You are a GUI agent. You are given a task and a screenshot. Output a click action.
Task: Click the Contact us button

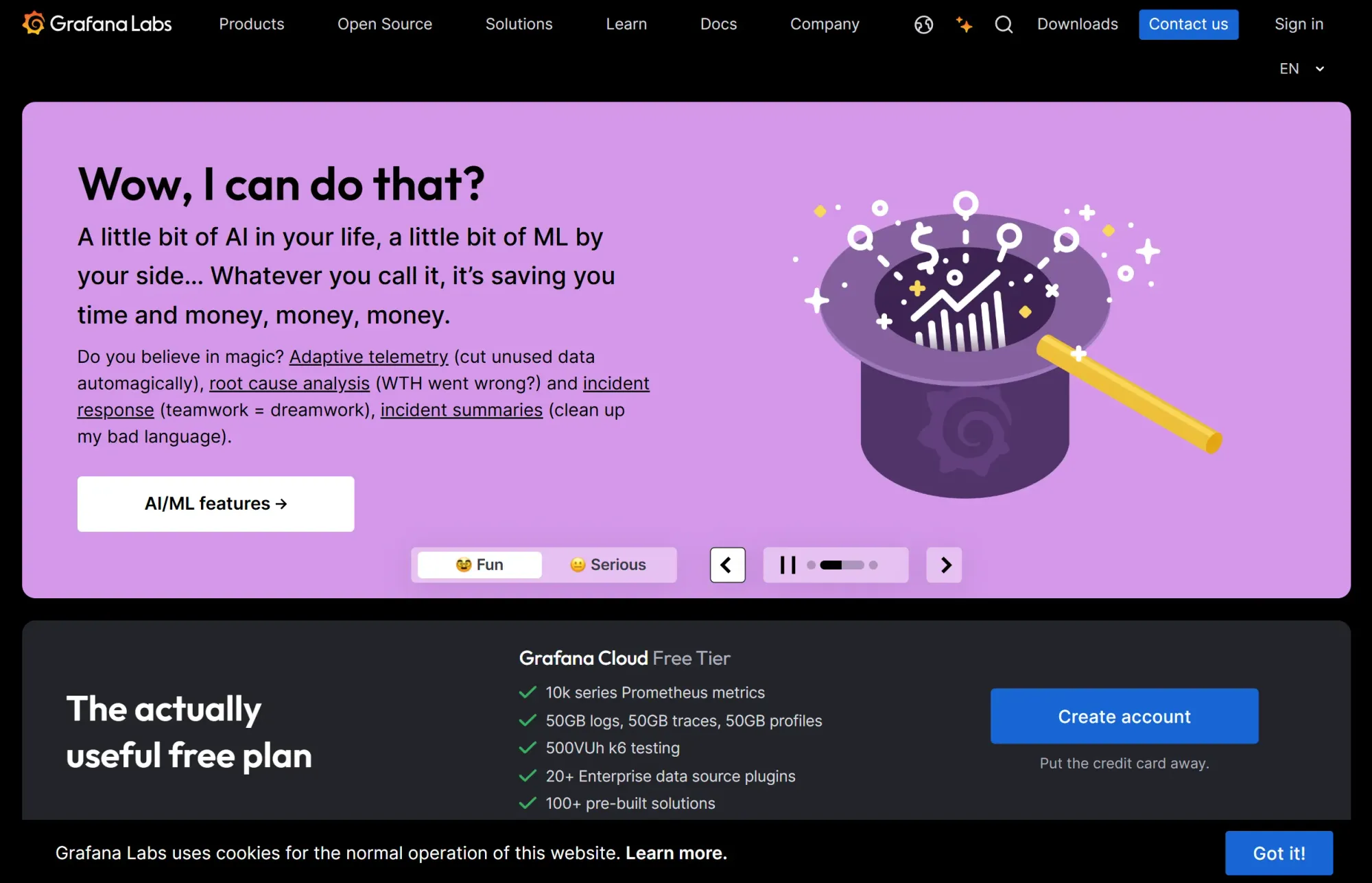[1188, 25]
